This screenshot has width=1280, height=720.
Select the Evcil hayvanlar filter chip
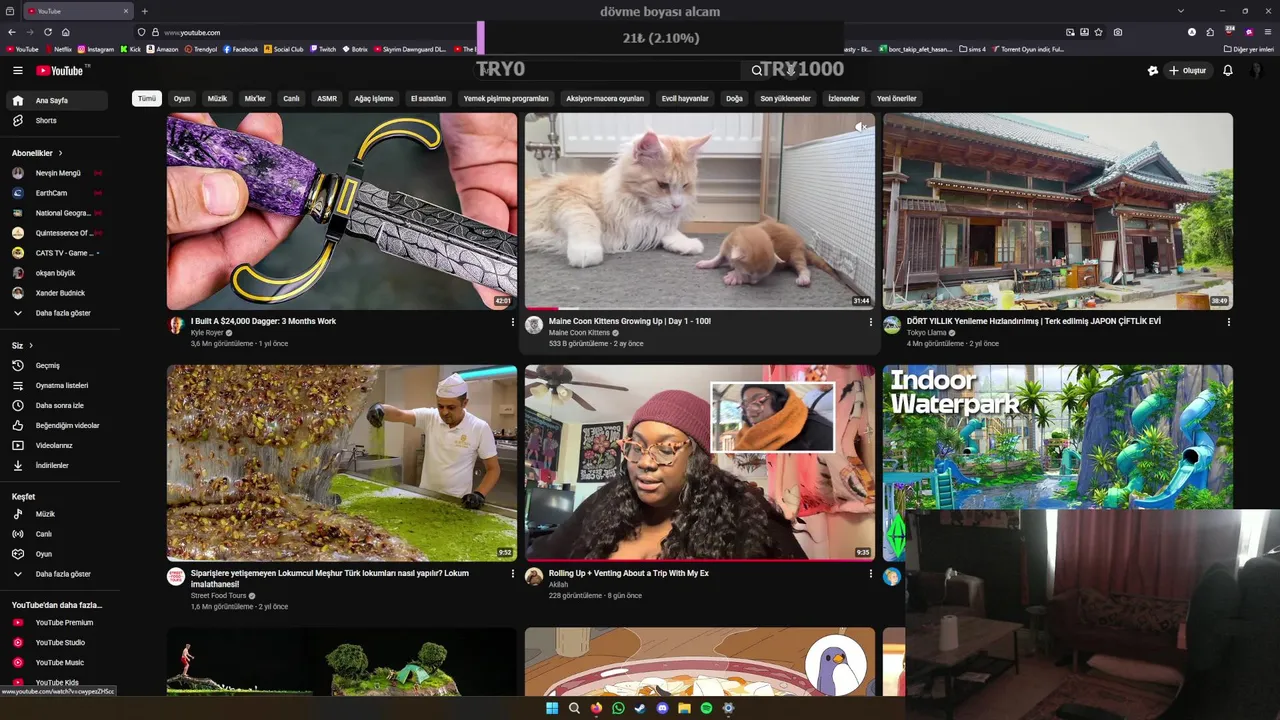point(685,98)
